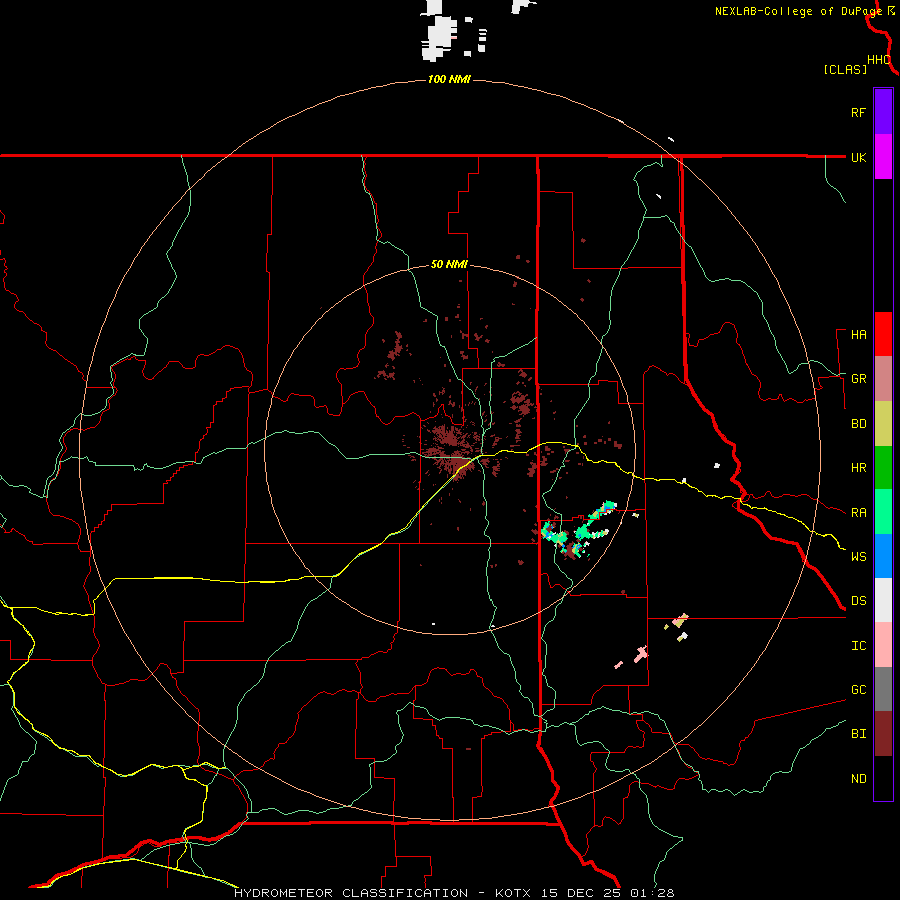Click the "IC" legend label
The width and height of the screenshot is (900, 900).
tap(858, 646)
